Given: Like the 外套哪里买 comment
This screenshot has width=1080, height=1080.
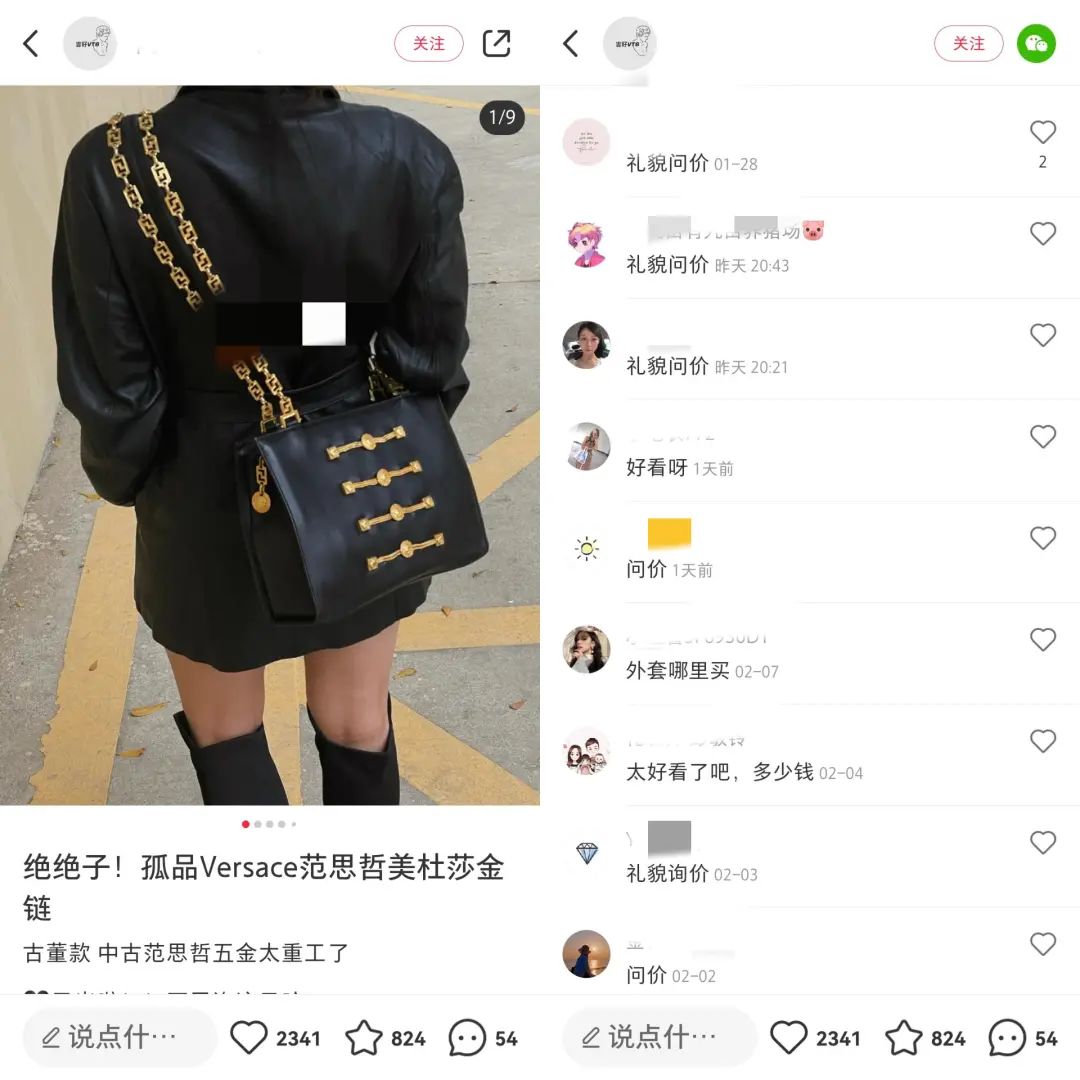Looking at the screenshot, I should click(x=1043, y=639).
